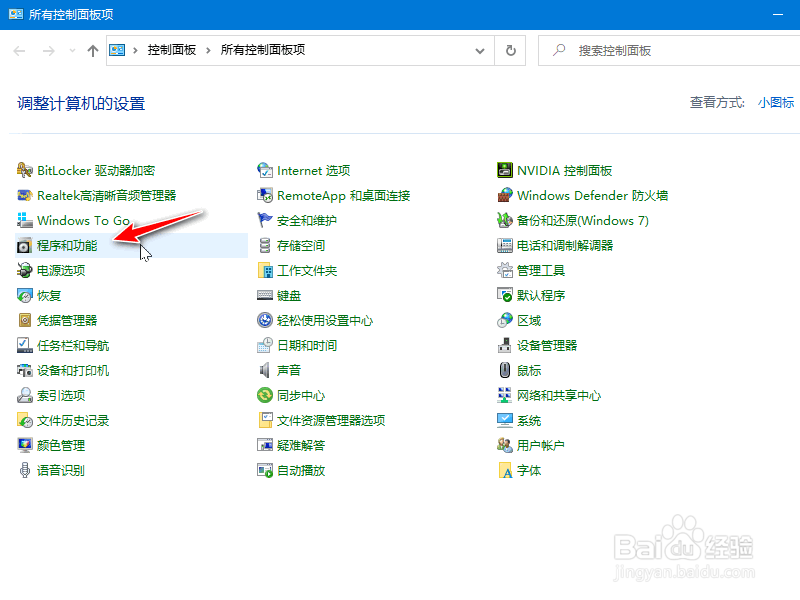800x600 pixels.
Task: Click the 程序和功能 icon
Action: [x=24, y=245]
